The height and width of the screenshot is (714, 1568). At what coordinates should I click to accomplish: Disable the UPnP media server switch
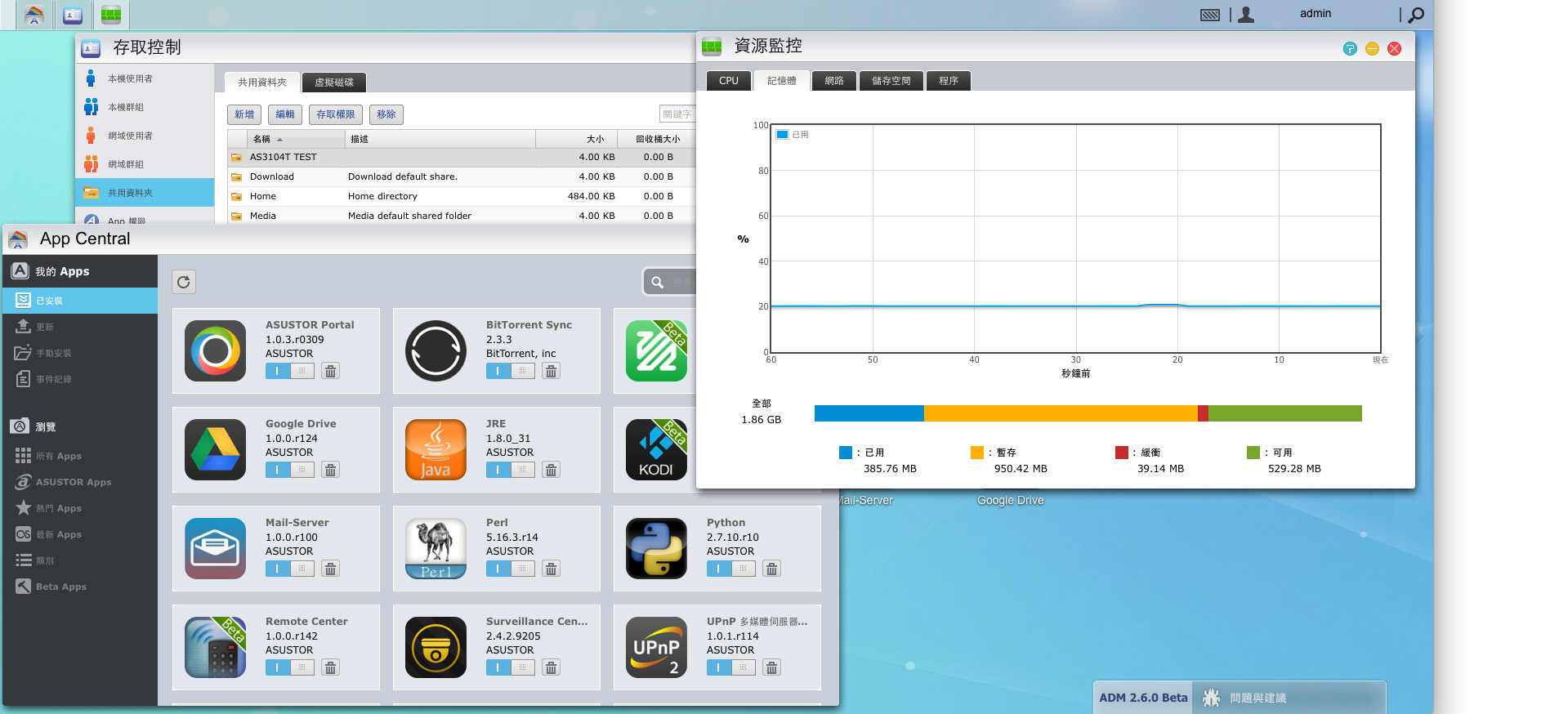[x=731, y=667]
